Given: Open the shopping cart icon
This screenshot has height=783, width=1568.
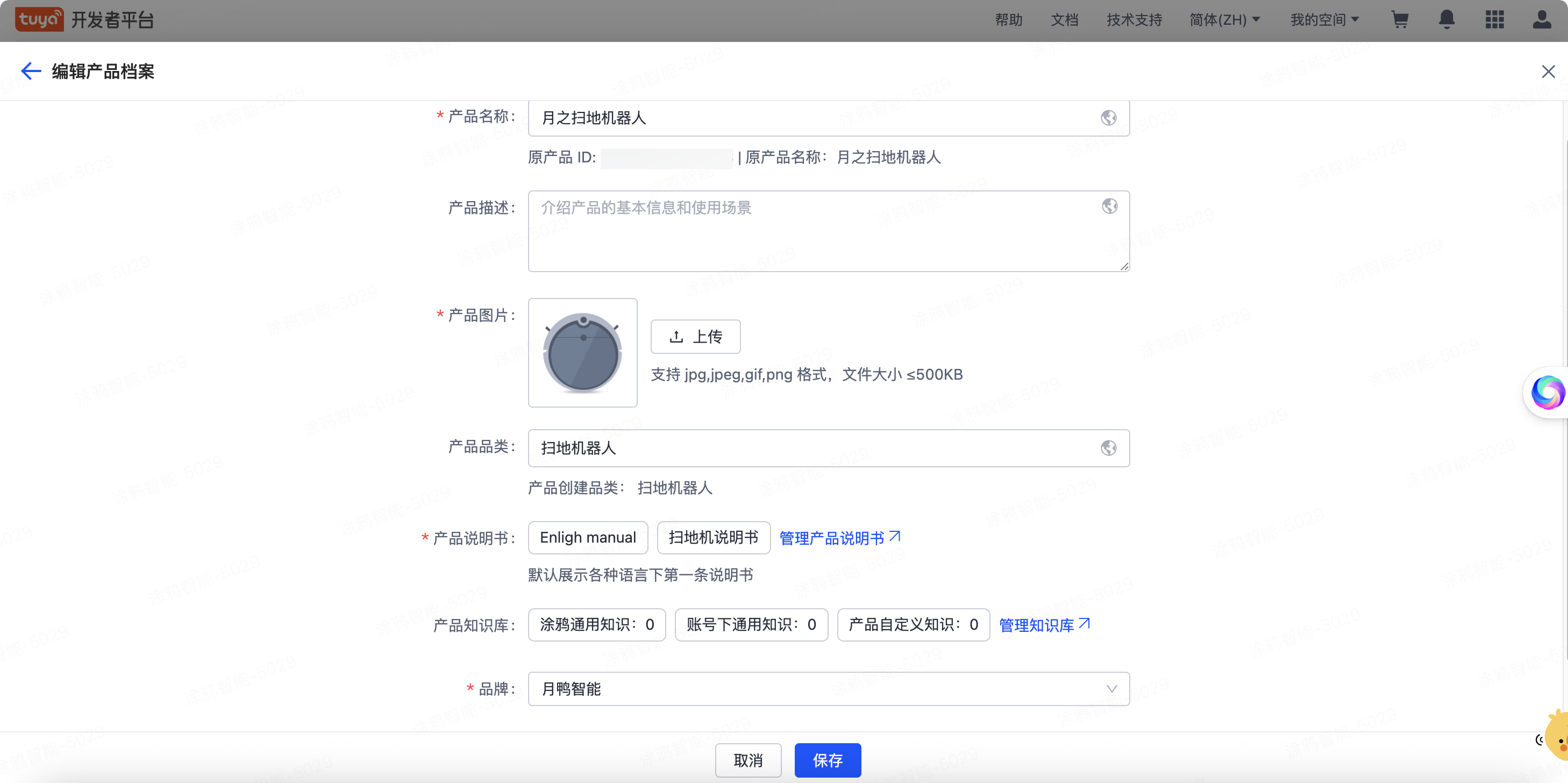Looking at the screenshot, I should point(1401,20).
